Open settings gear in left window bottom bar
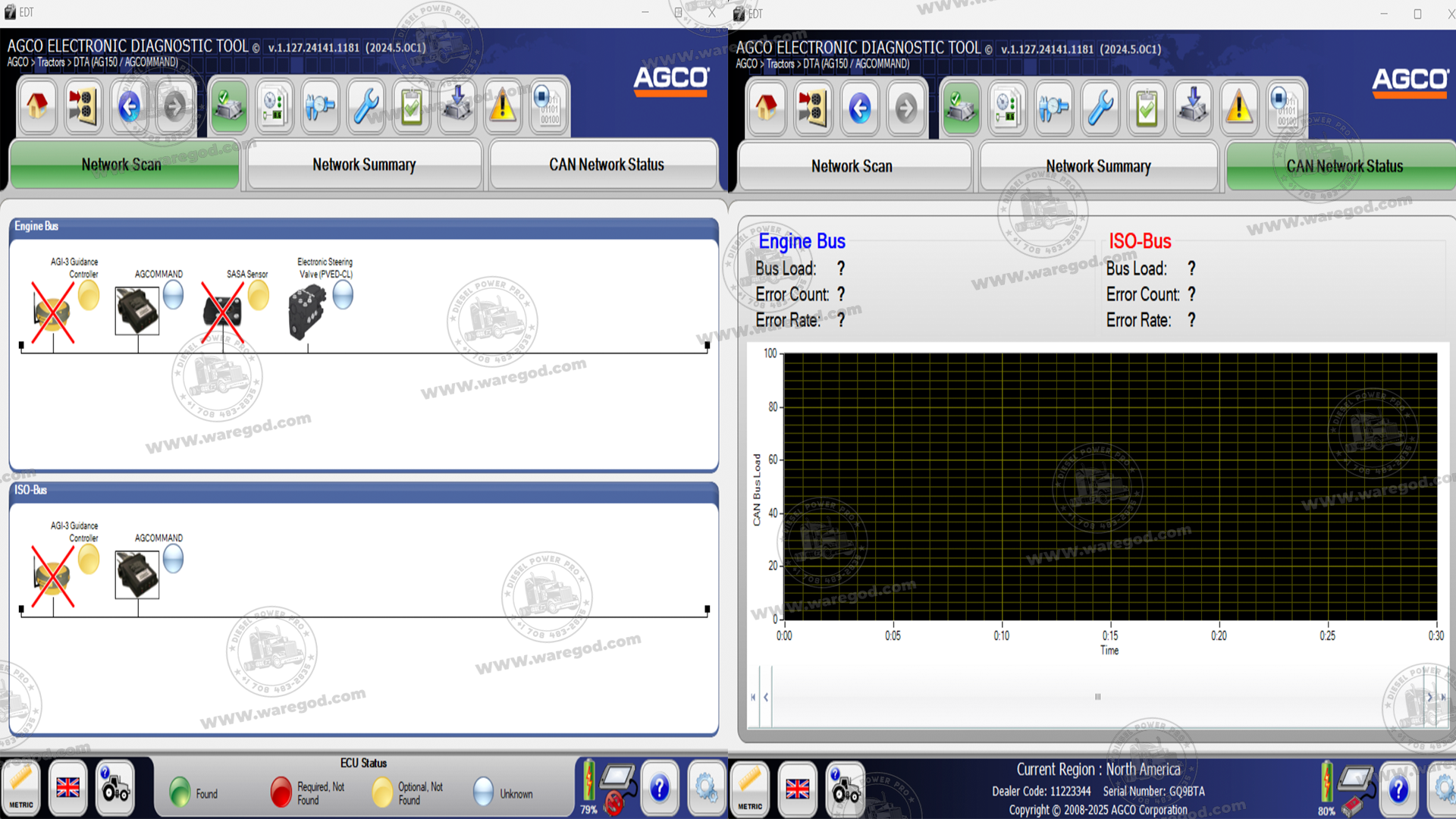Screen dimensions: 1456x819 pos(706,789)
